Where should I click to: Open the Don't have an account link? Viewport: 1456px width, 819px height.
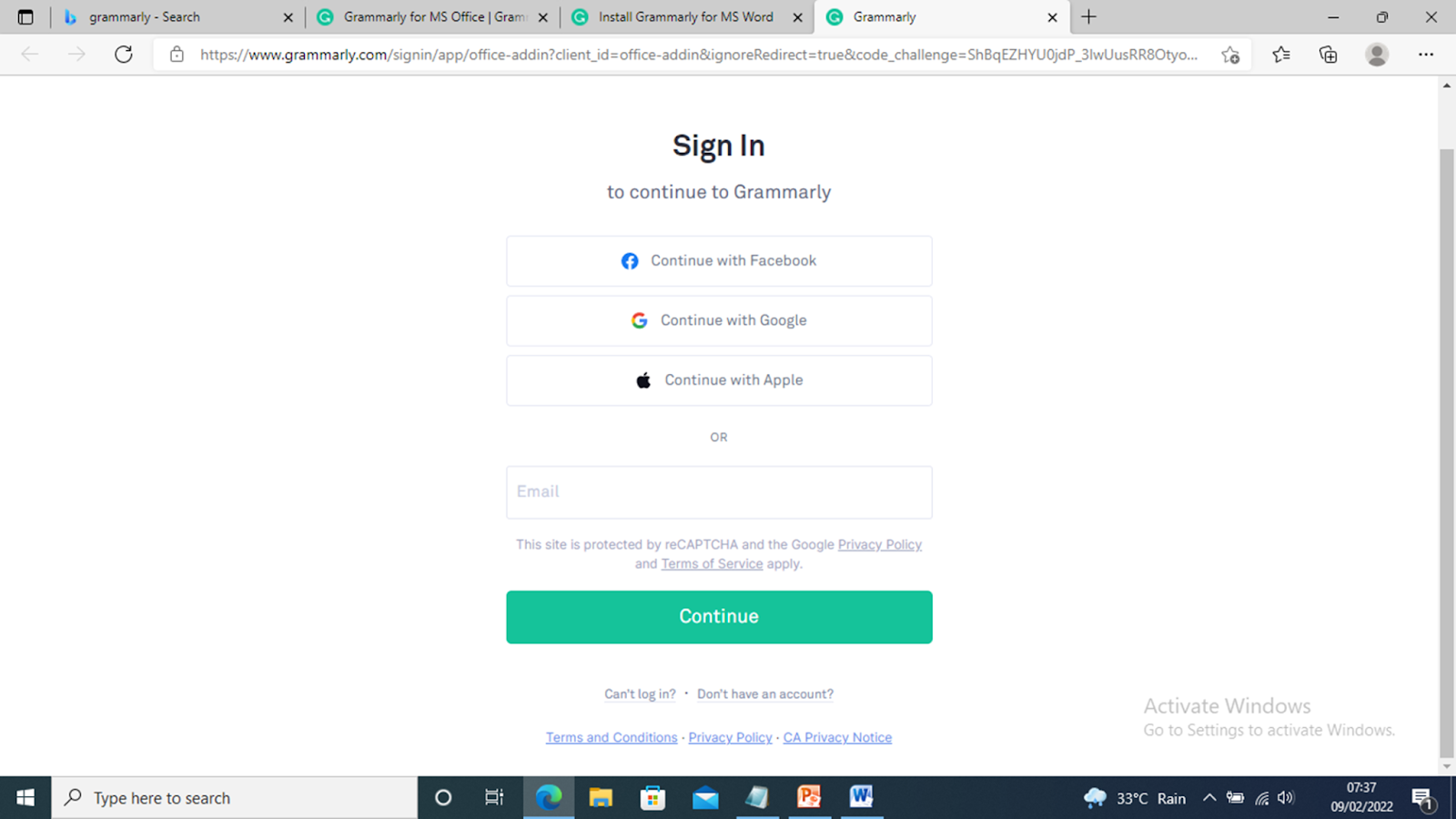click(x=765, y=694)
